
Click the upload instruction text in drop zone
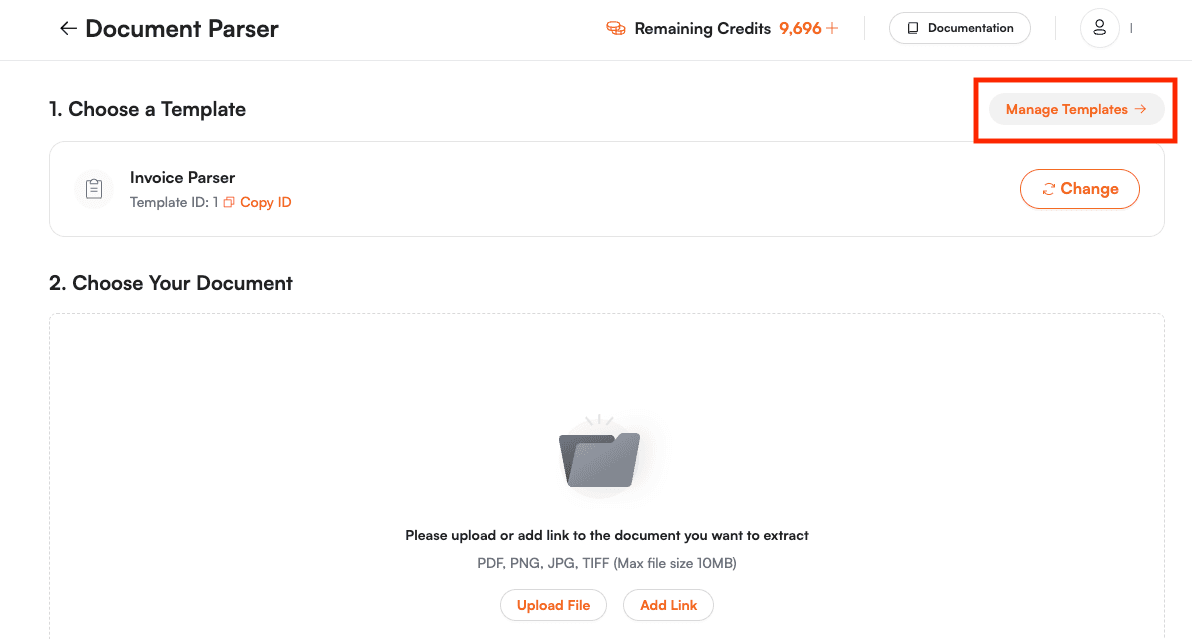point(606,535)
